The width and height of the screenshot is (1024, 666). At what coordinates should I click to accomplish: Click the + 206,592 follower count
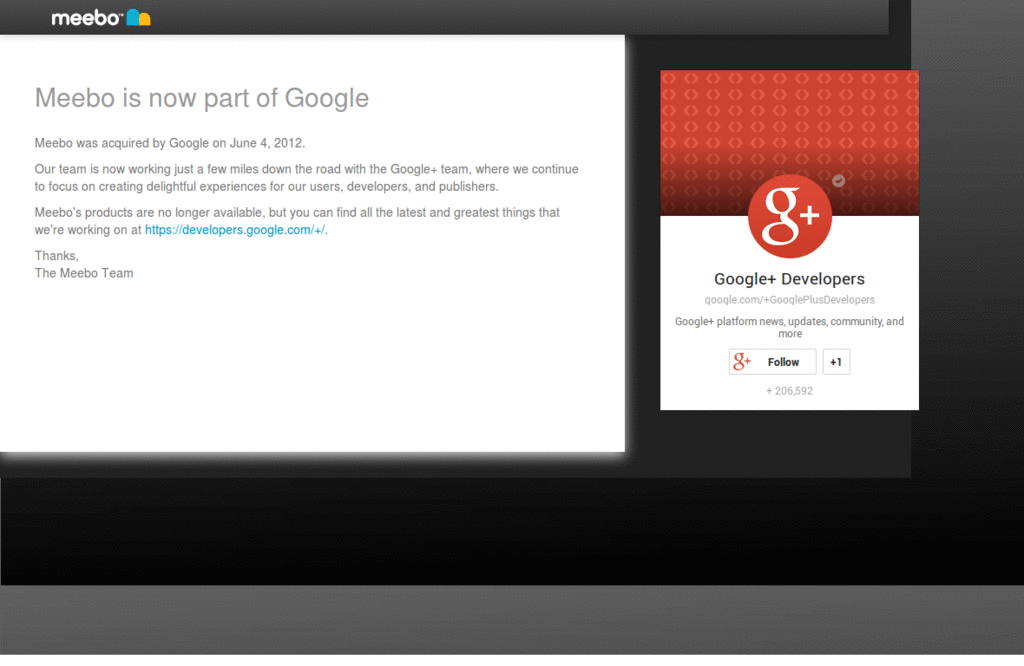coord(789,391)
